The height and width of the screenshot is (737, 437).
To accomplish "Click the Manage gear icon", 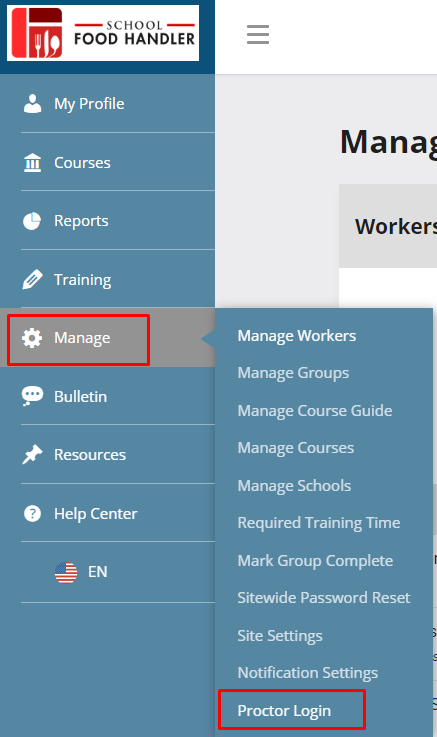I will pos(32,338).
